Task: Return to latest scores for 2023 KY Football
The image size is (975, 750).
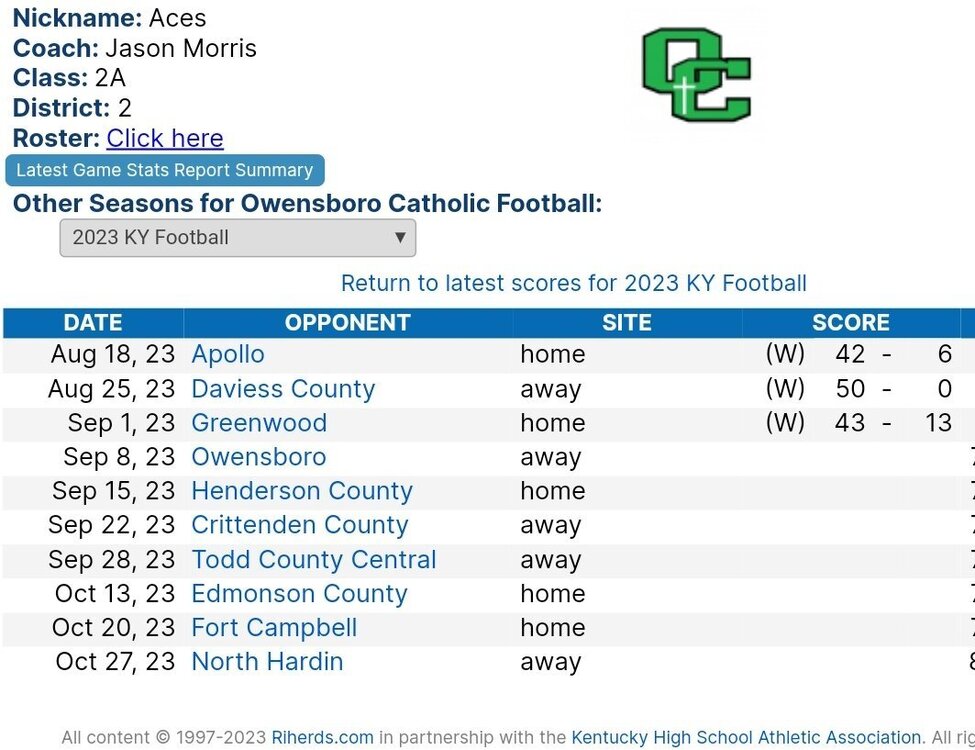Action: tap(573, 284)
